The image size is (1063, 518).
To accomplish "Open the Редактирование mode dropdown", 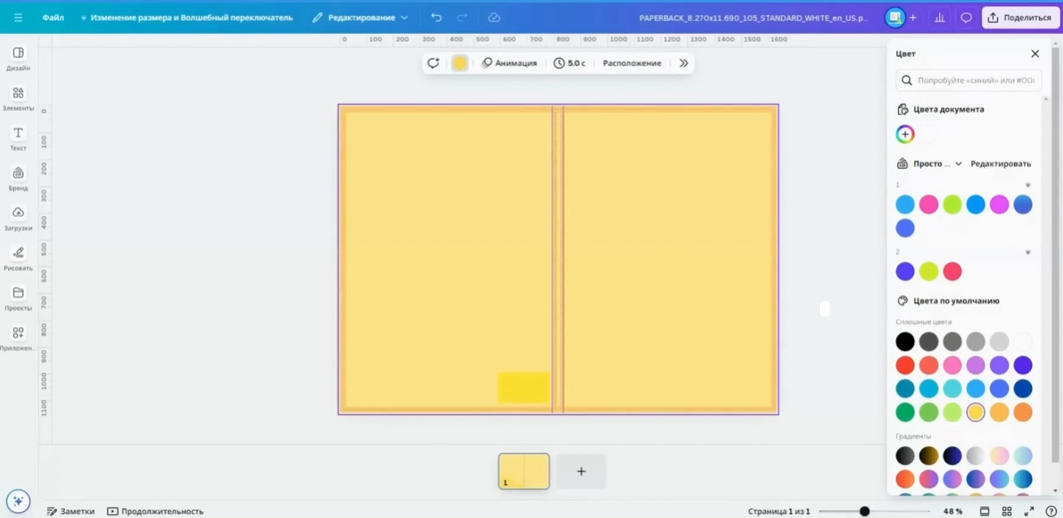I will 361,18.
